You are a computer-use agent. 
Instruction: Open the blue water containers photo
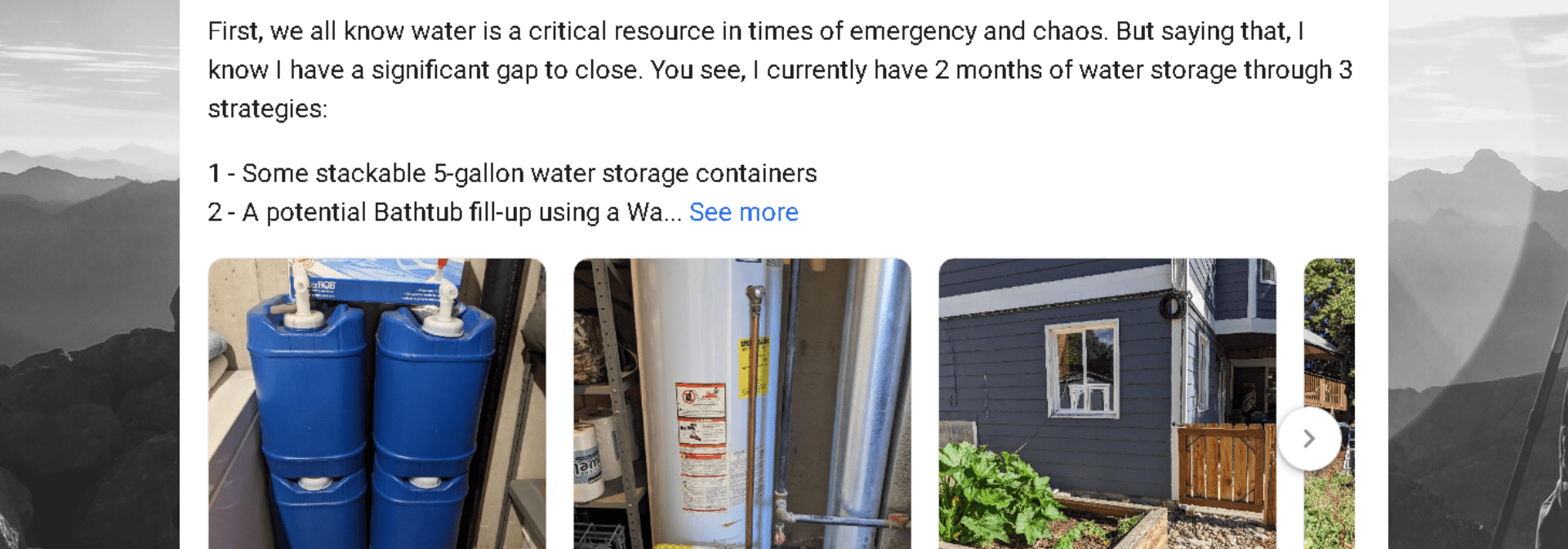tap(376, 404)
